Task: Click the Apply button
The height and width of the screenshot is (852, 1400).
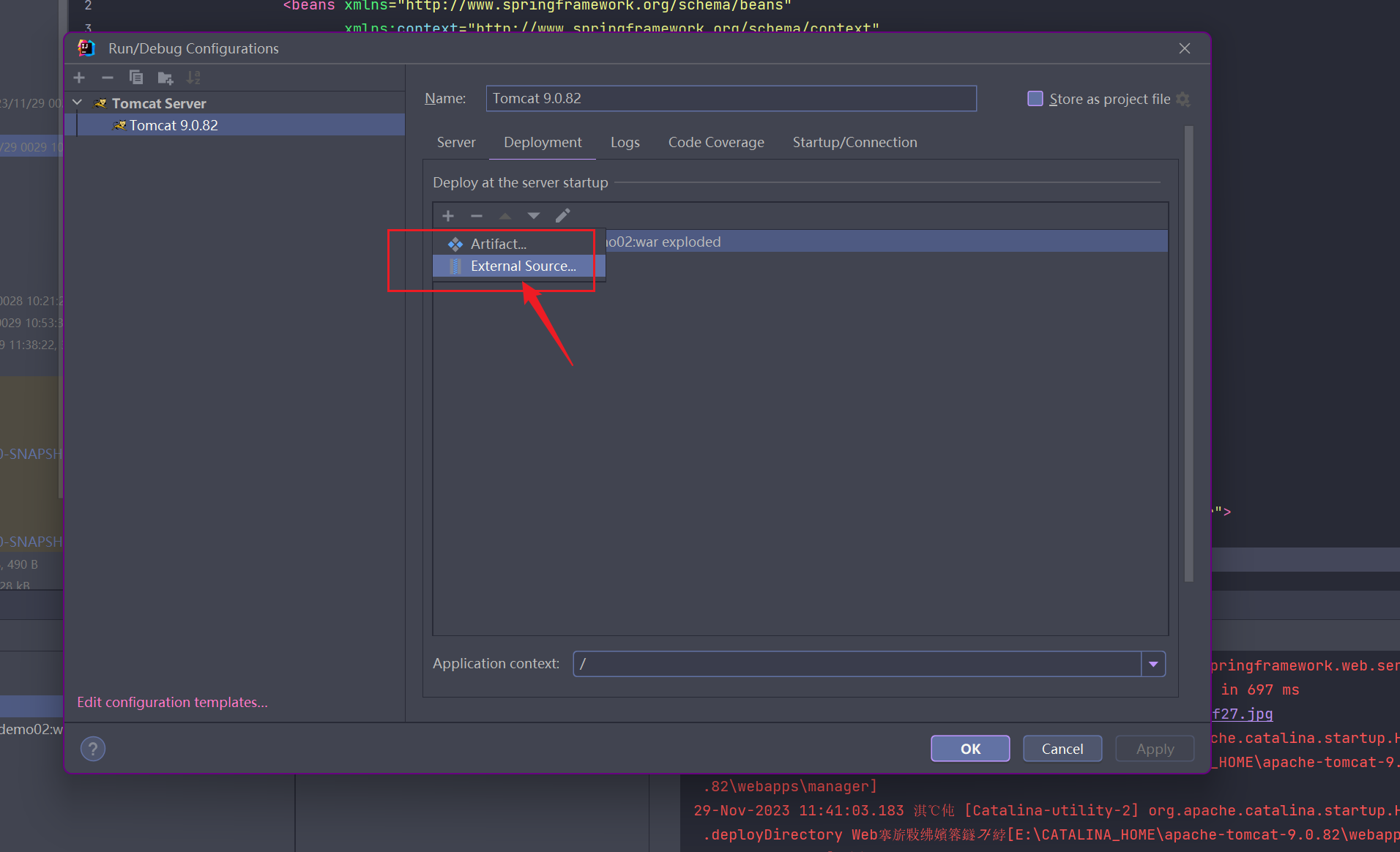Action: (x=1155, y=749)
